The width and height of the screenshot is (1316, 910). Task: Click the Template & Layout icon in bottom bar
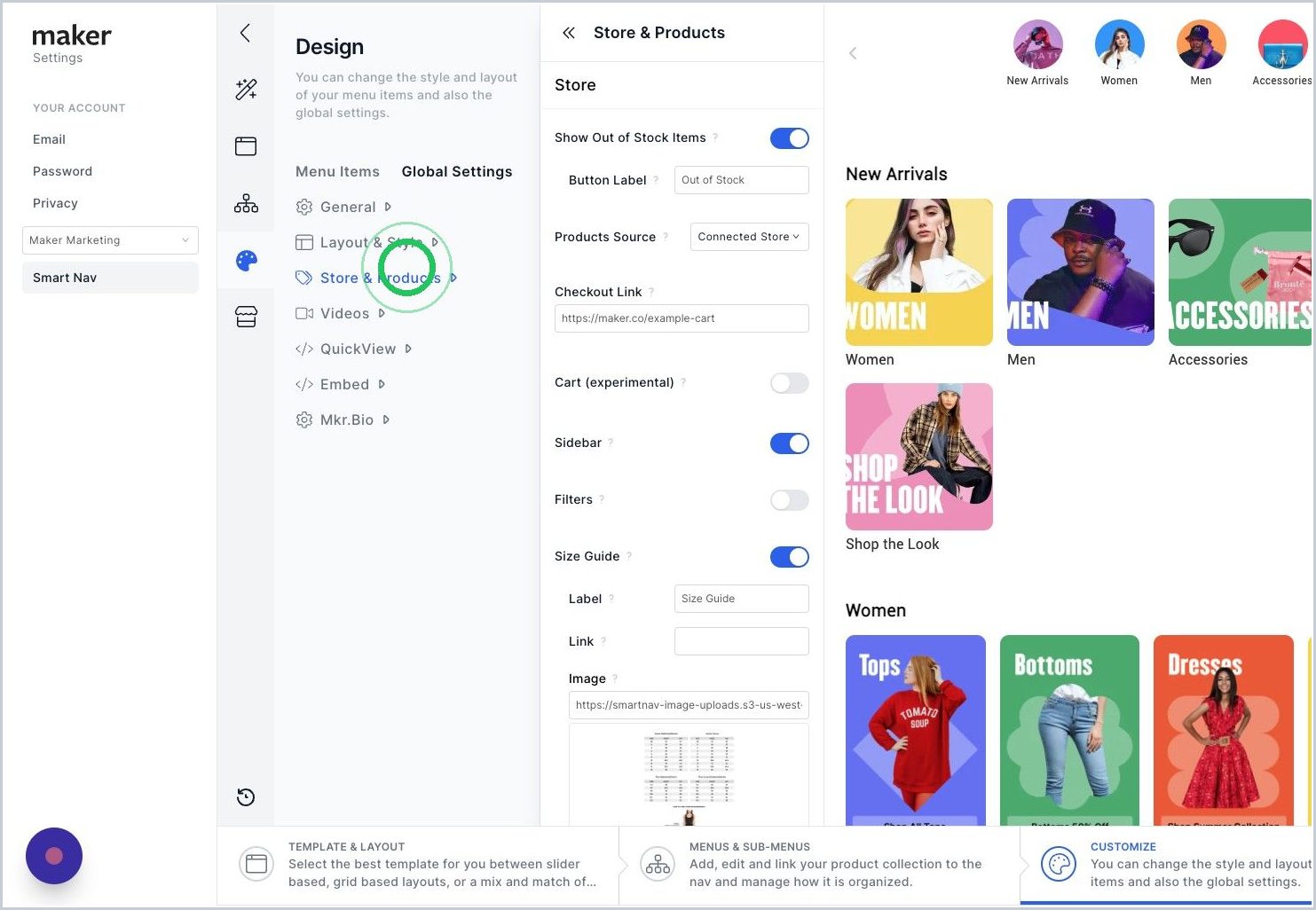[256, 864]
